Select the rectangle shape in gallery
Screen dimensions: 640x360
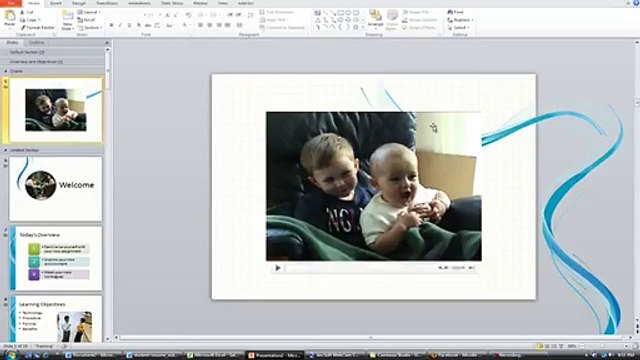point(340,12)
